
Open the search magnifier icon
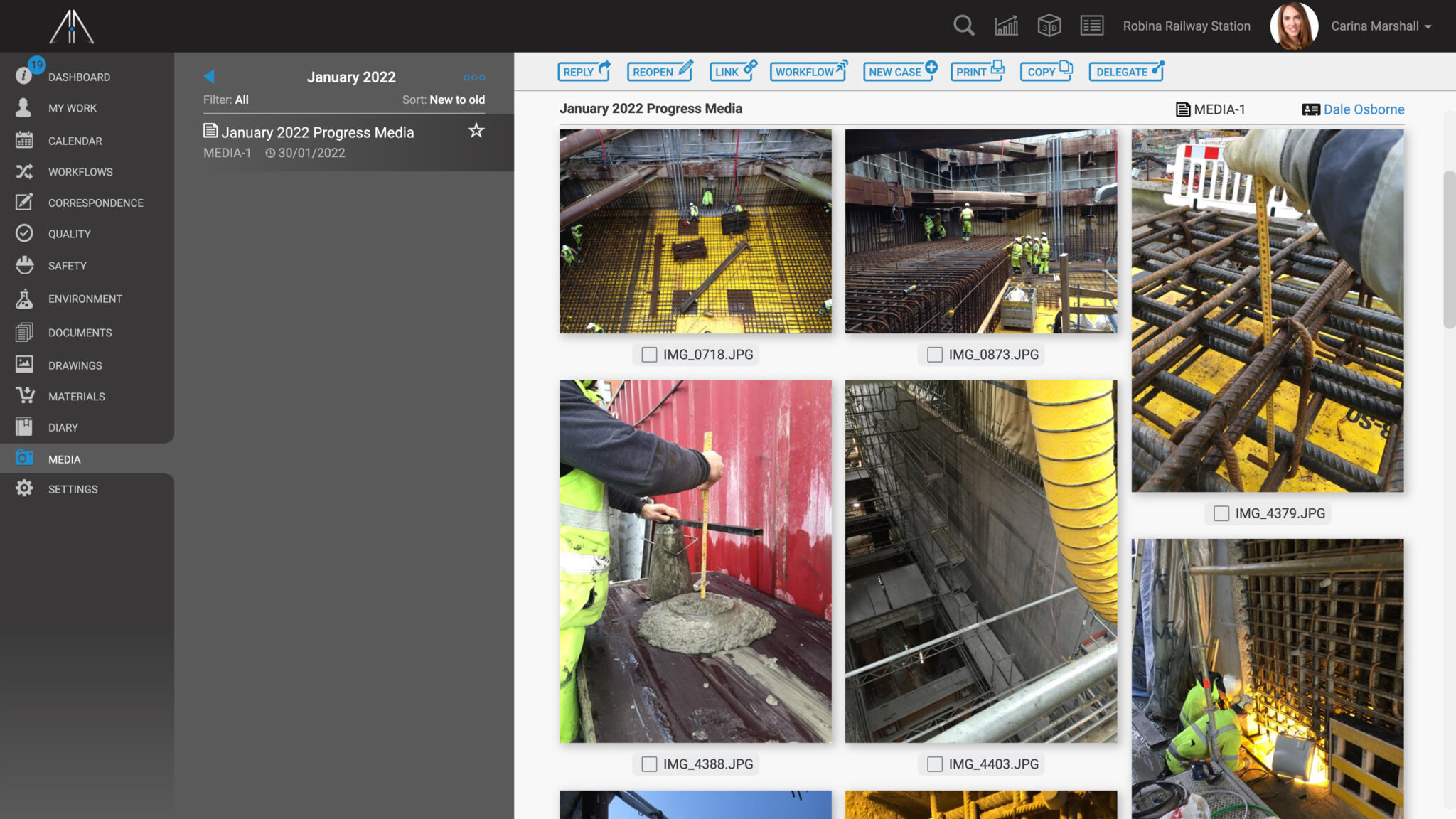tap(963, 26)
